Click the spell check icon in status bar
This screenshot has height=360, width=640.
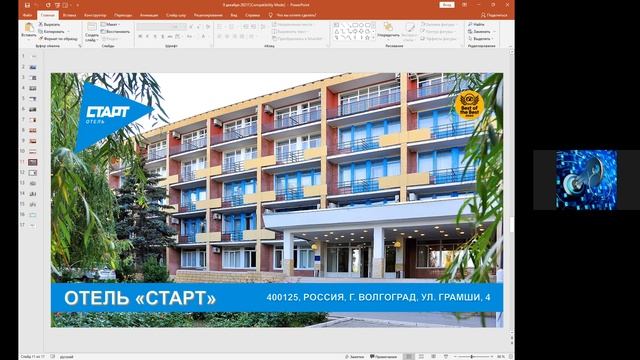(x=53, y=357)
